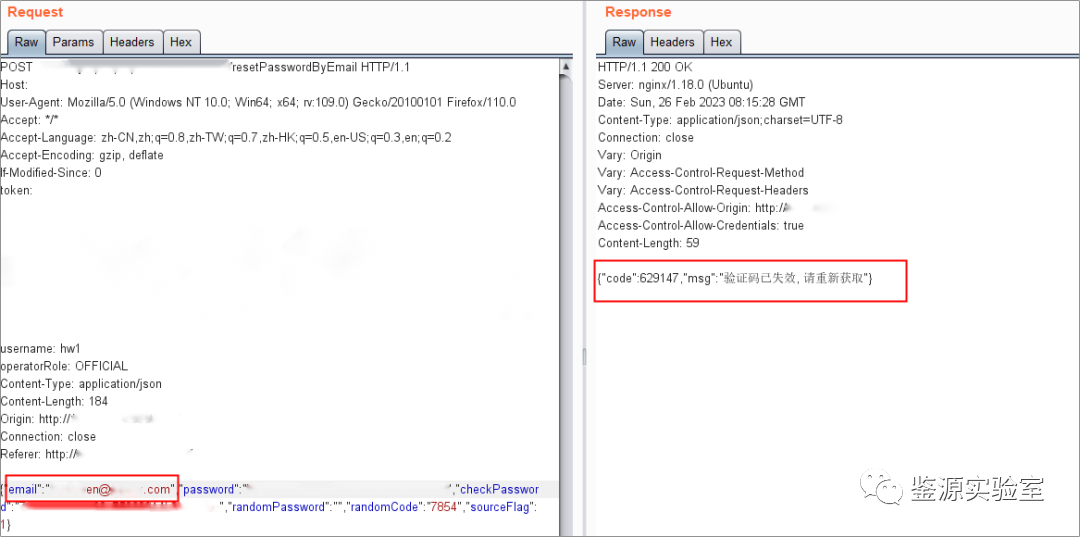
Task: Switch to the Response Raw tab
Action: pos(624,42)
